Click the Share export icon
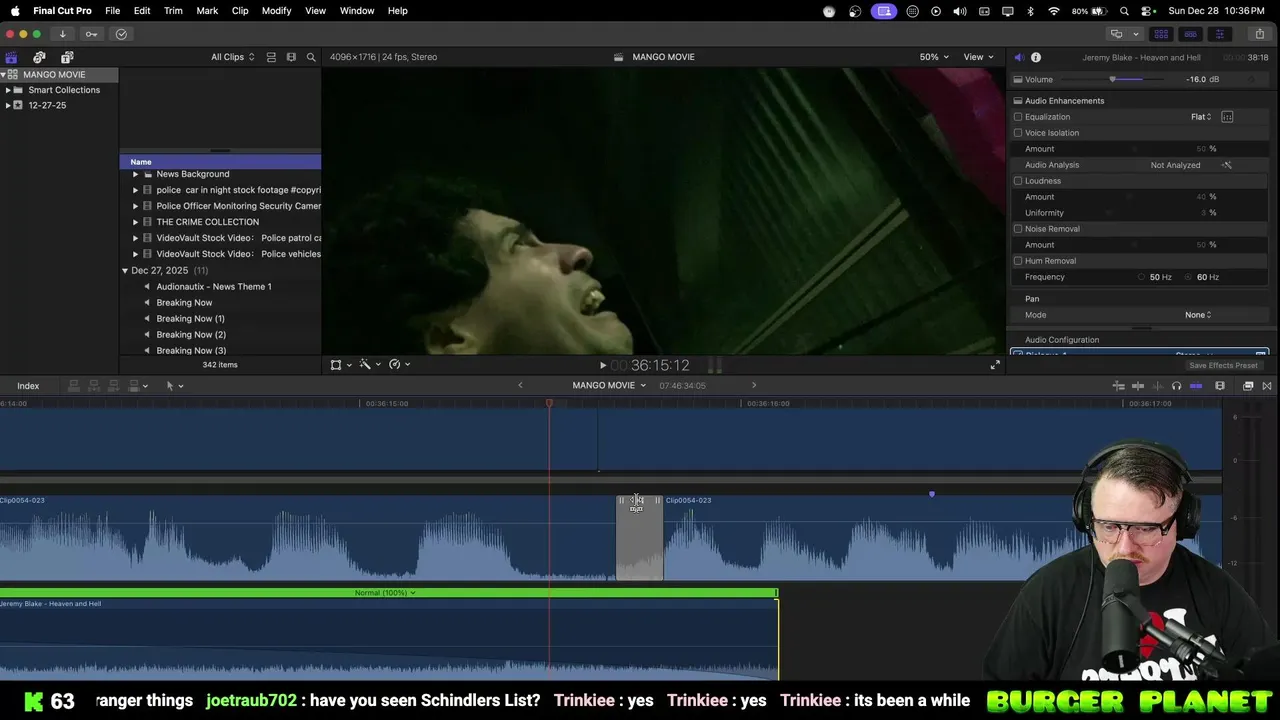The width and height of the screenshot is (1280, 720). pyautogui.click(x=1260, y=34)
